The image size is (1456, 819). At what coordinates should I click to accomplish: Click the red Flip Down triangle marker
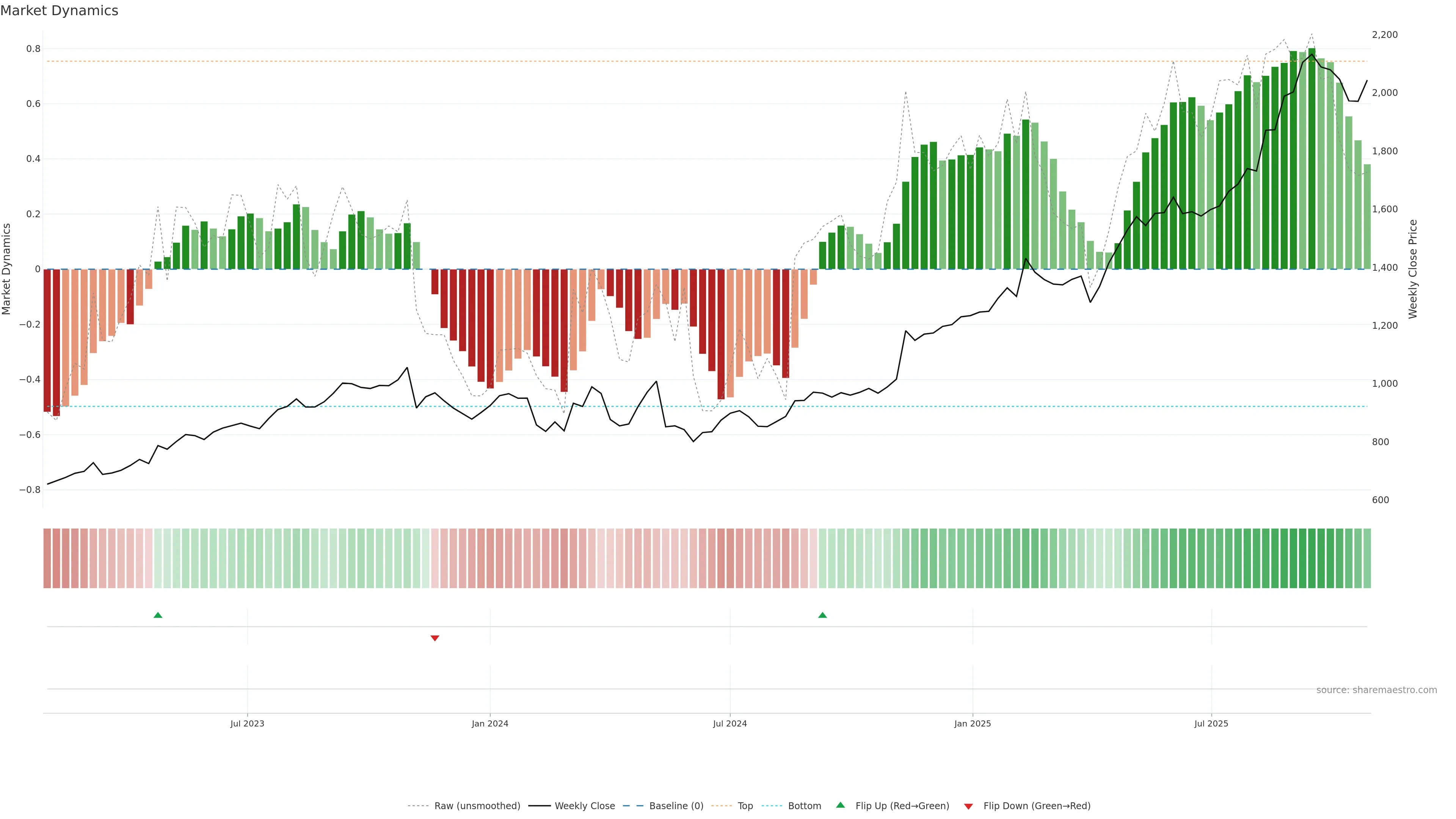click(435, 638)
